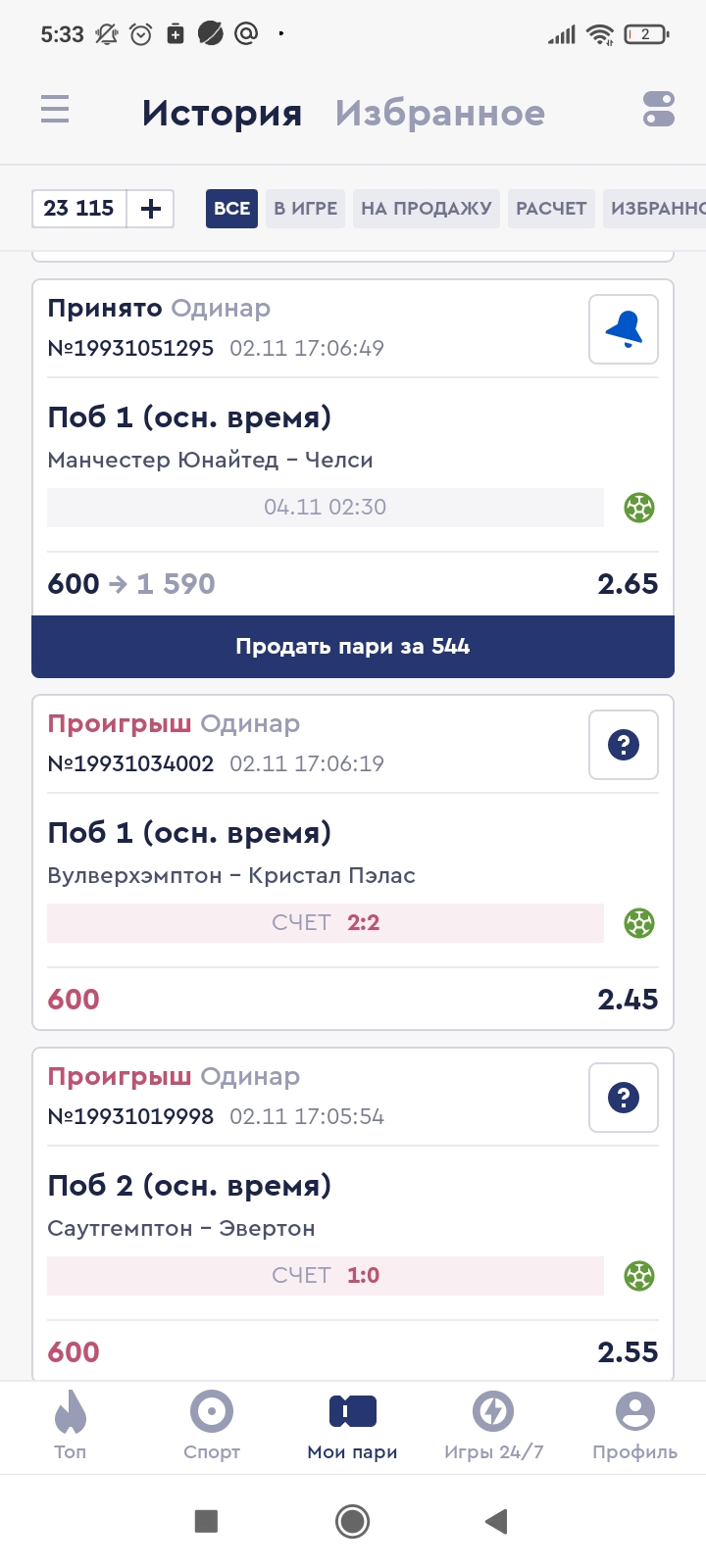Open help for bet №19931034002
This screenshot has width=706, height=1568.
[624, 745]
